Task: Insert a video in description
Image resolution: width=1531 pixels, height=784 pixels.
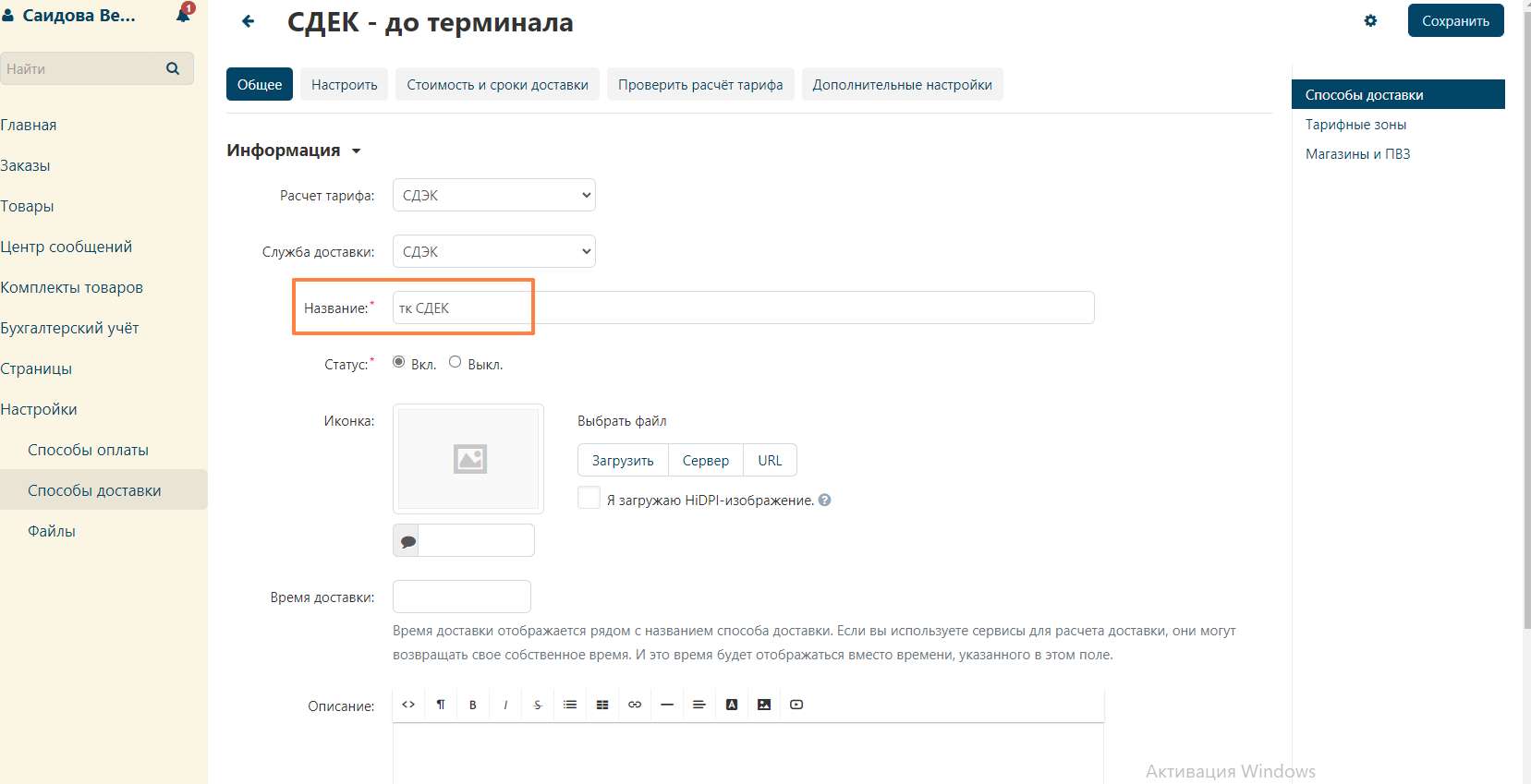Action: 796,705
